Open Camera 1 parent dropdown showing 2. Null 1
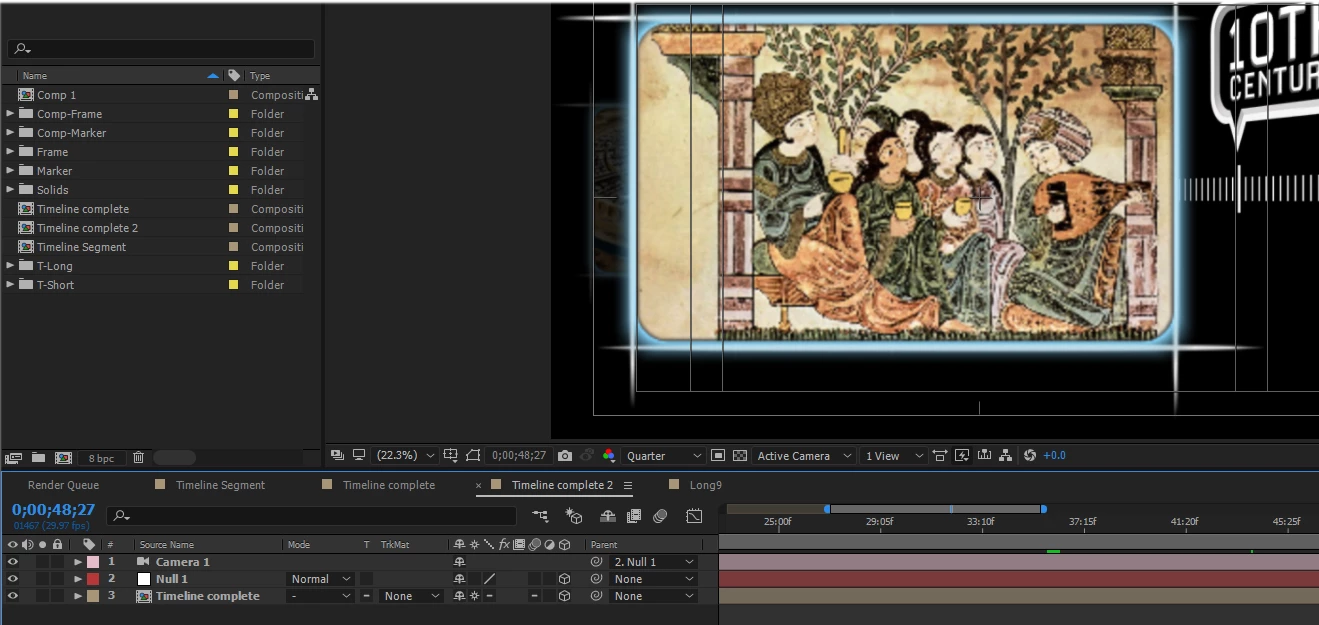 653,562
